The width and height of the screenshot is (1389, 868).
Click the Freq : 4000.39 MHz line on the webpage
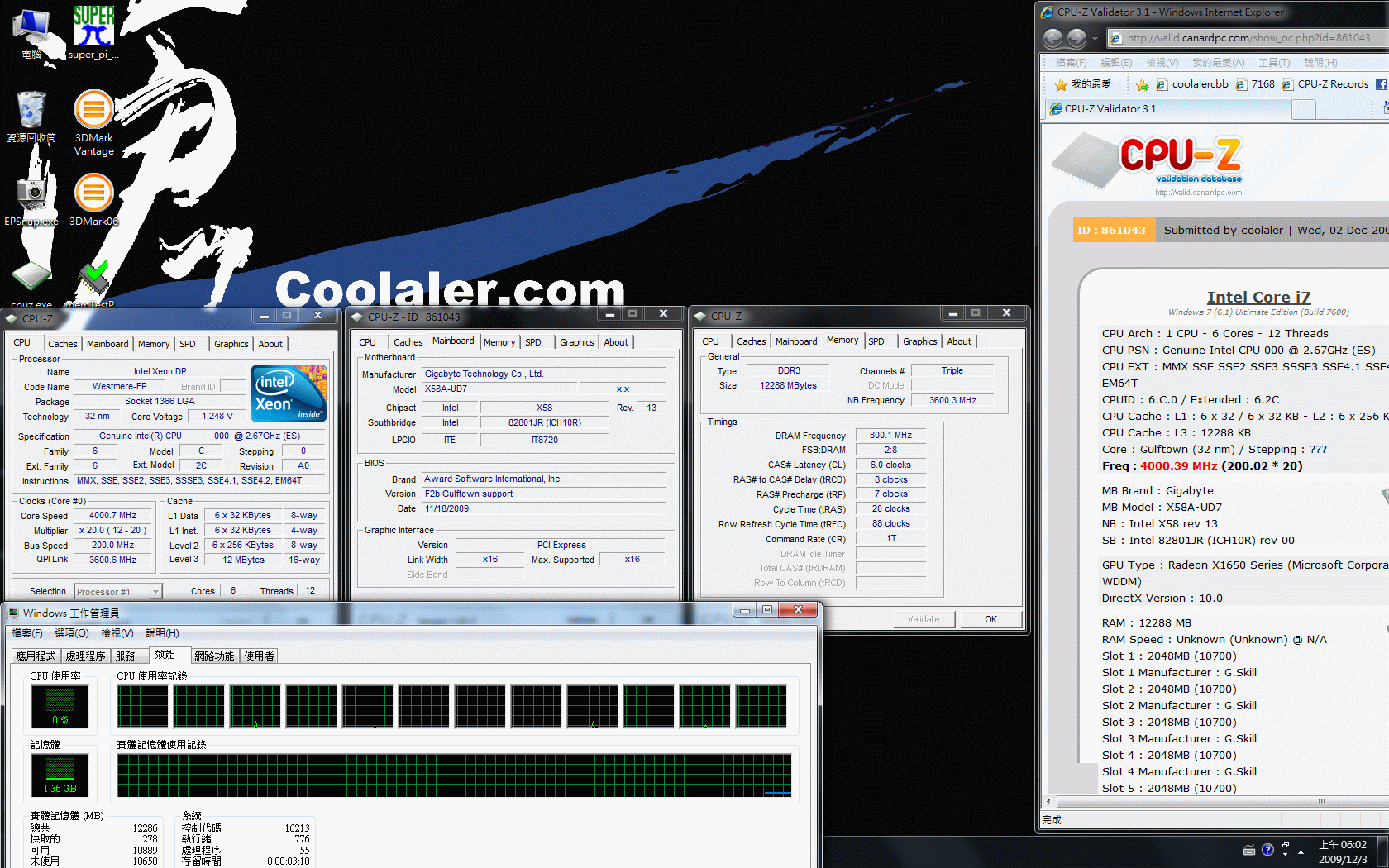tap(1202, 466)
